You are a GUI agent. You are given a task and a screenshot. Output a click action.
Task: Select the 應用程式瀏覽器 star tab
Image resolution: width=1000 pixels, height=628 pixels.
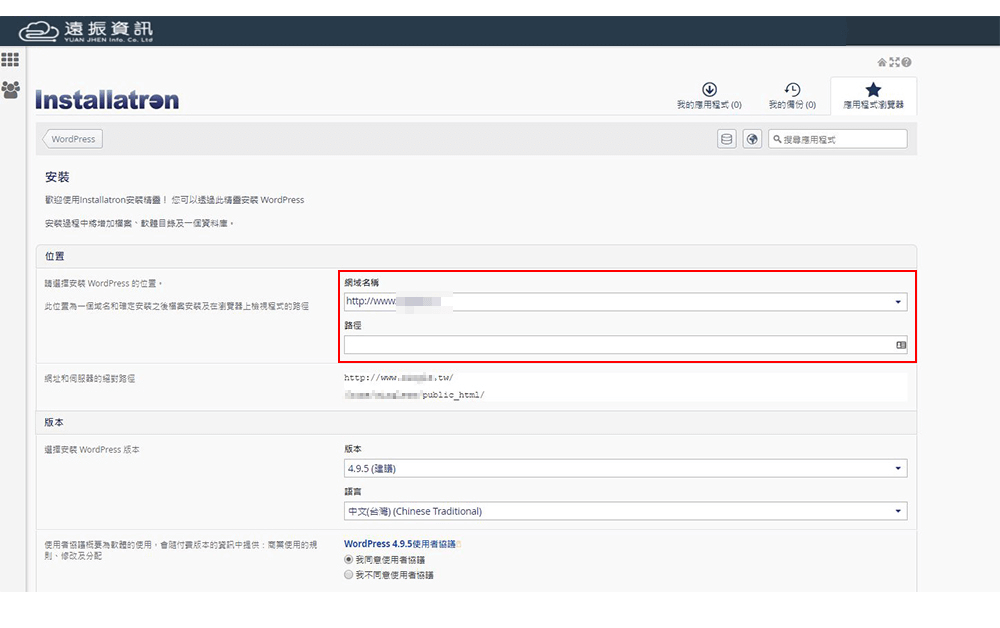(873, 96)
